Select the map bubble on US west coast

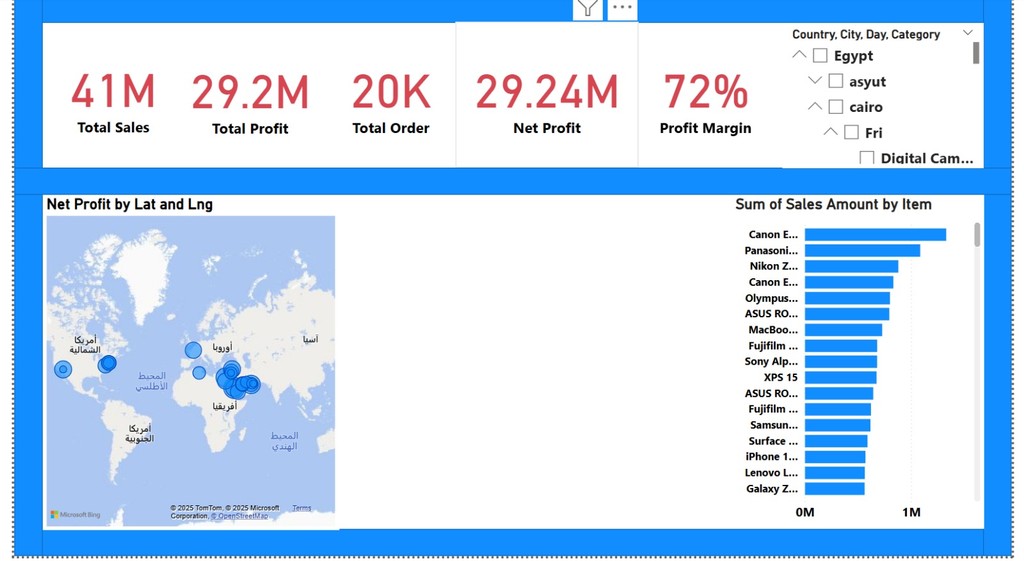point(63,370)
